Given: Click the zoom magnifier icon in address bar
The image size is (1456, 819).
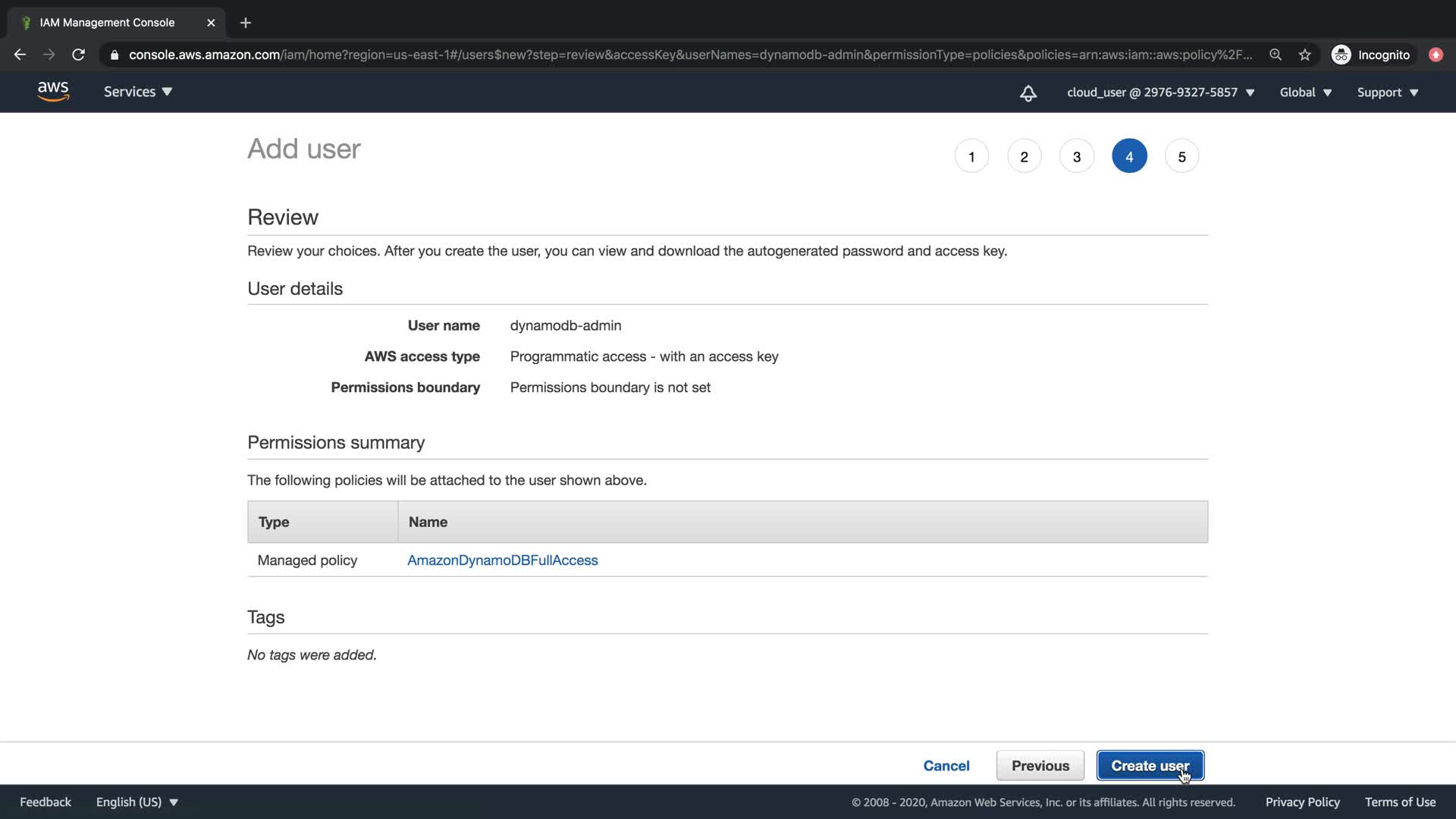Looking at the screenshot, I should (x=1276, y=55).
